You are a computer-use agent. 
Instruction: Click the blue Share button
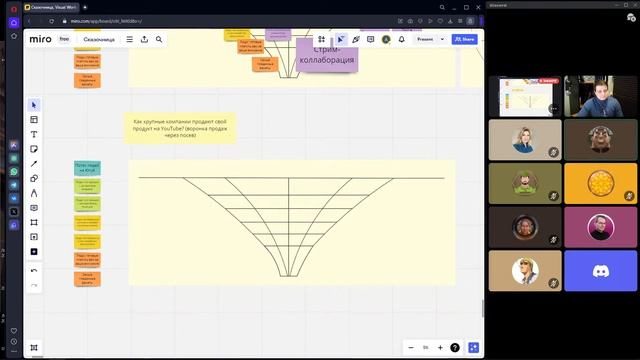(x=464, y=39)
